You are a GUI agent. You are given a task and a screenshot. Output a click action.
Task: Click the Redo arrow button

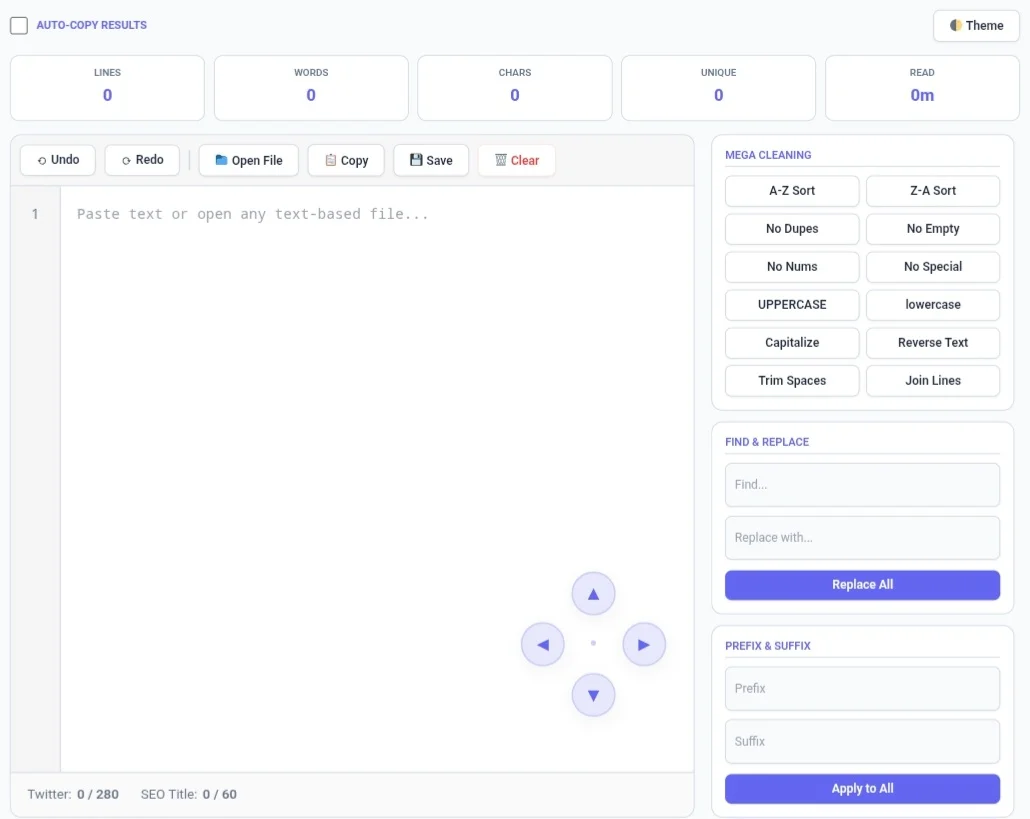142,160
